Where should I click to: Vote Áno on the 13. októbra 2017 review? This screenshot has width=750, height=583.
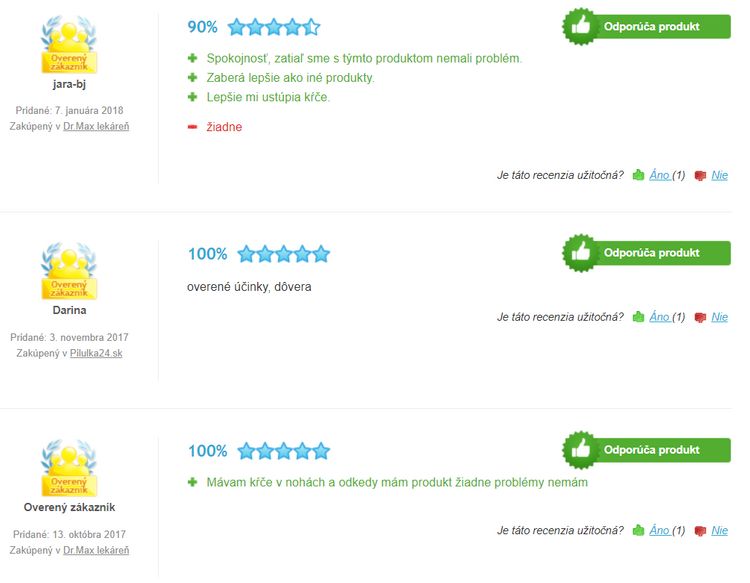click(659, 530)
